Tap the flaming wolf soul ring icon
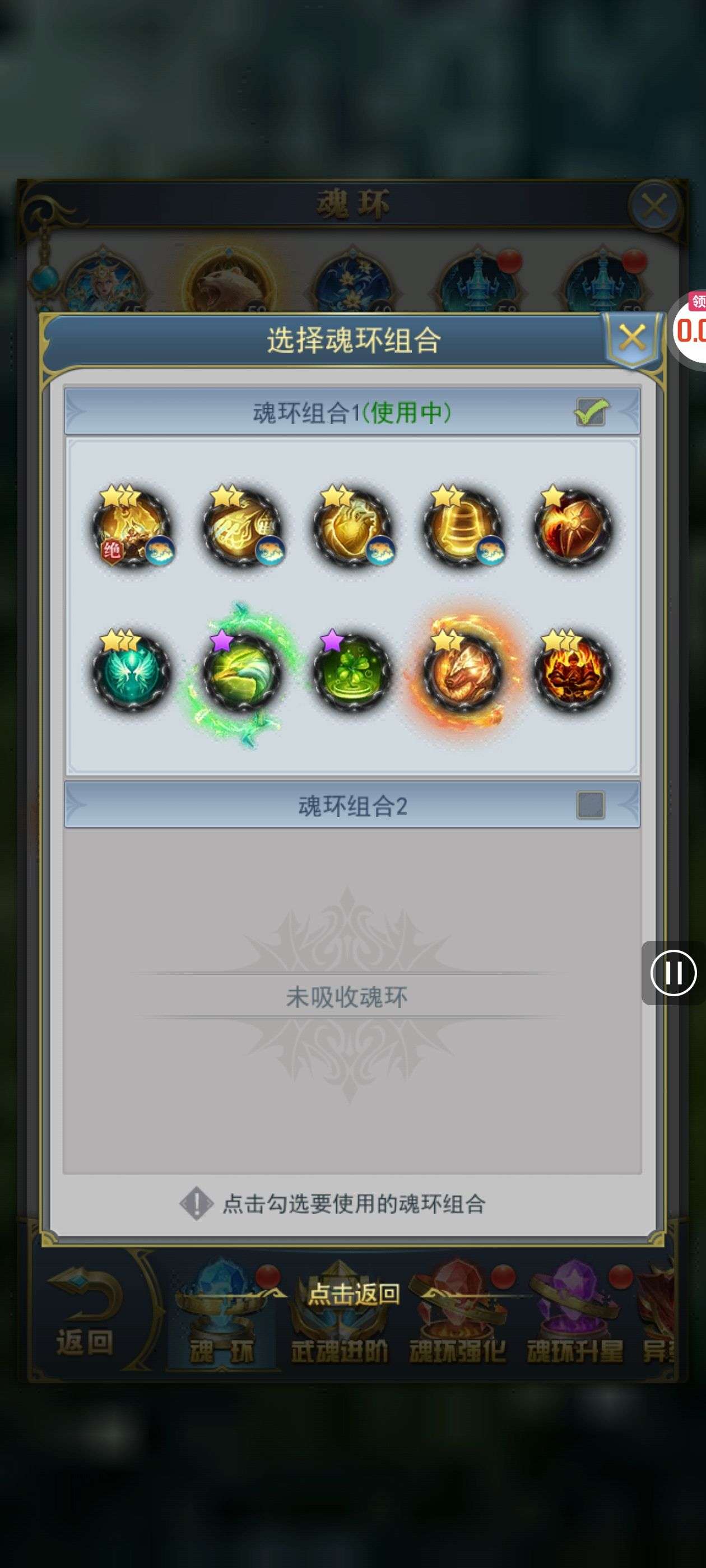This screenshot has width=706, height=1568. point(462,672)
